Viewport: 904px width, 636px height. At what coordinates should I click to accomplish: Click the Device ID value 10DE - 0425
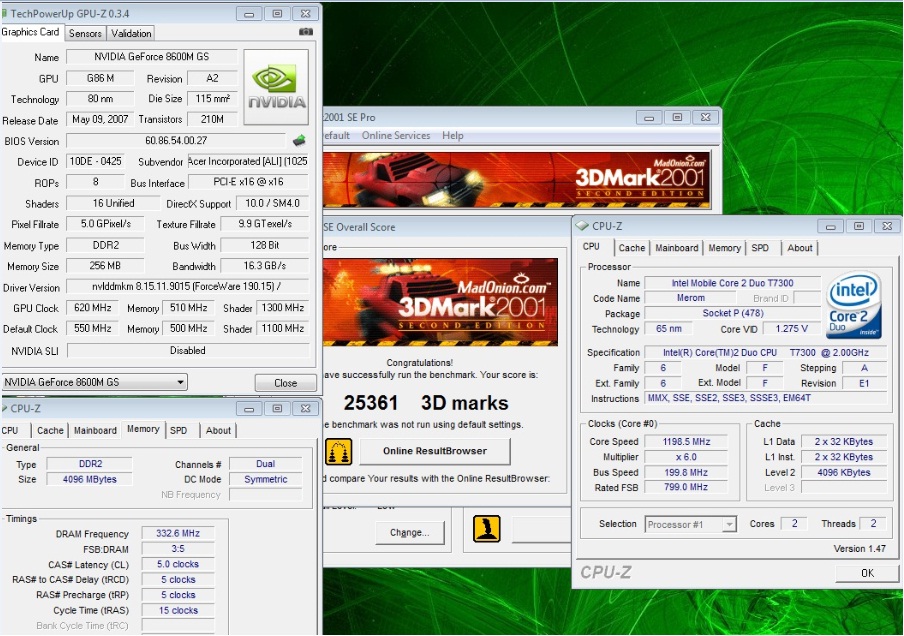(96, 161)
